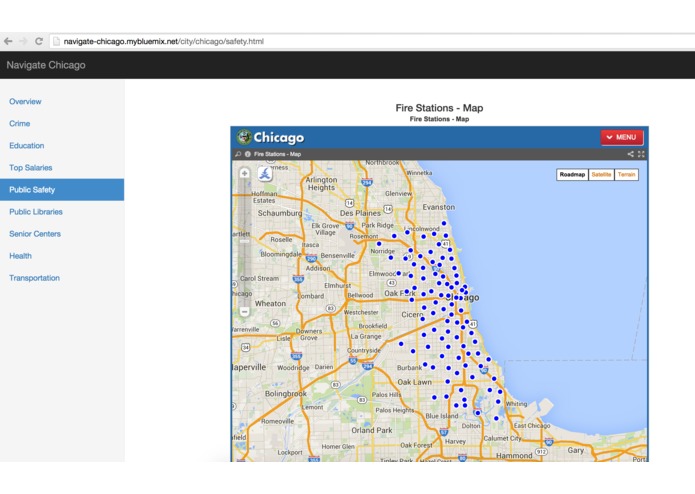
Task: Click the Arlington Heights label on the map
Action: coord(321,184)
